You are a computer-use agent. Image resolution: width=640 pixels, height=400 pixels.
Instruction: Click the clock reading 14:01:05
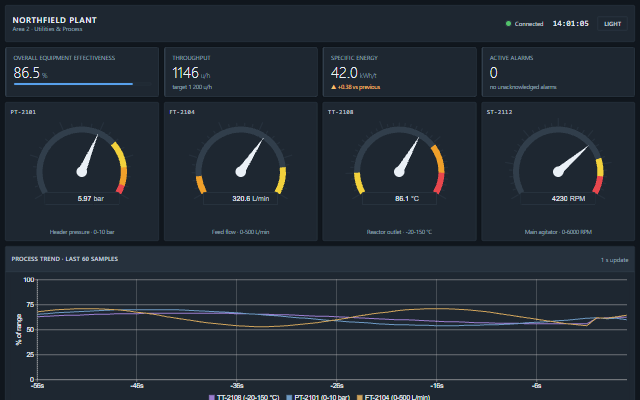571,24
